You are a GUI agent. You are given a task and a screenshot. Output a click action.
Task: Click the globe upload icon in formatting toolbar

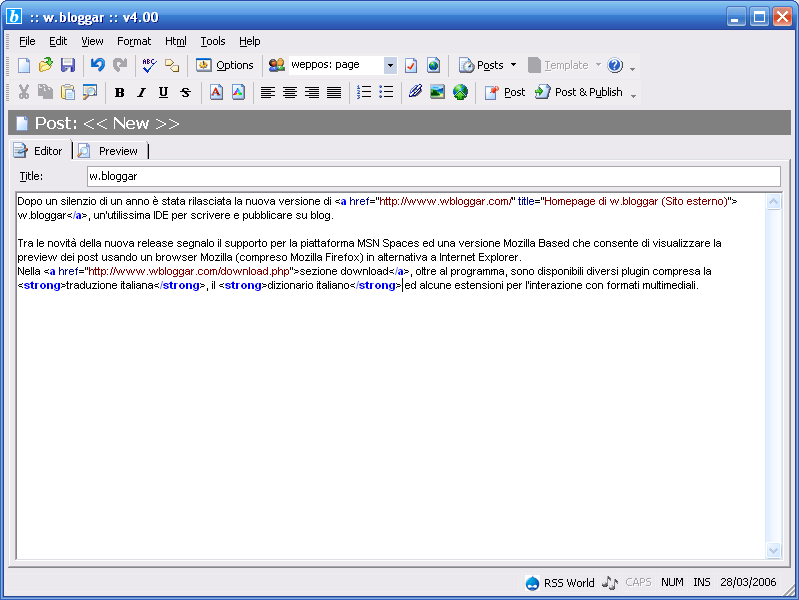460,92
